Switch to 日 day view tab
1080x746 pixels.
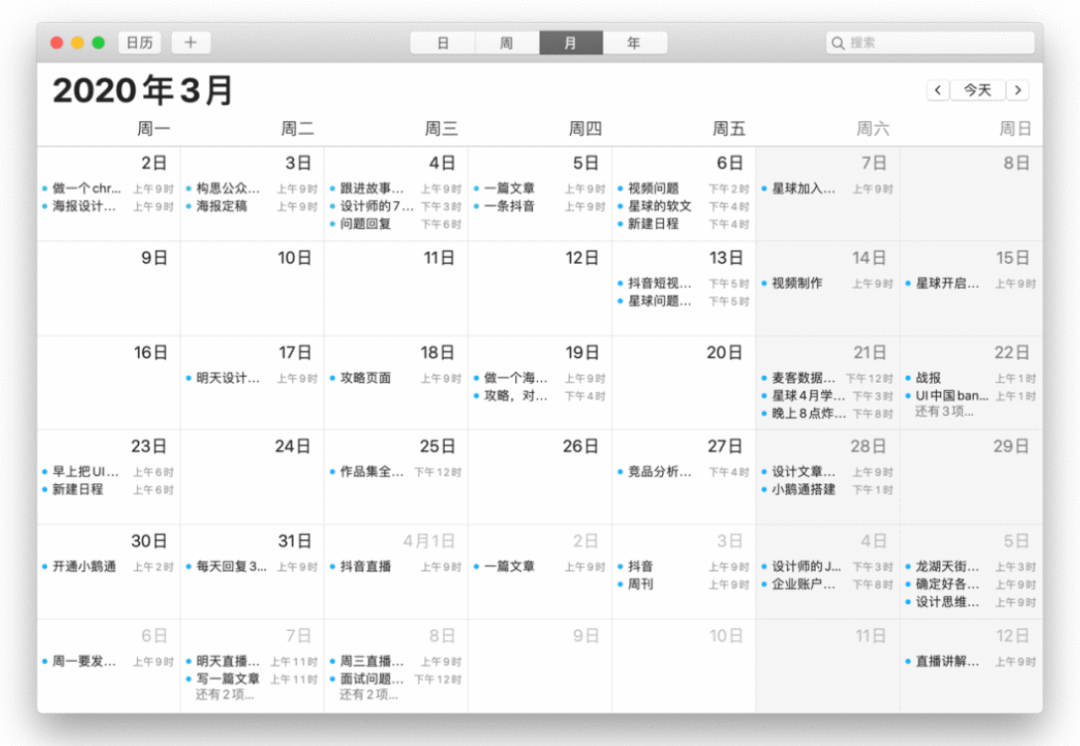coord(443,43)
